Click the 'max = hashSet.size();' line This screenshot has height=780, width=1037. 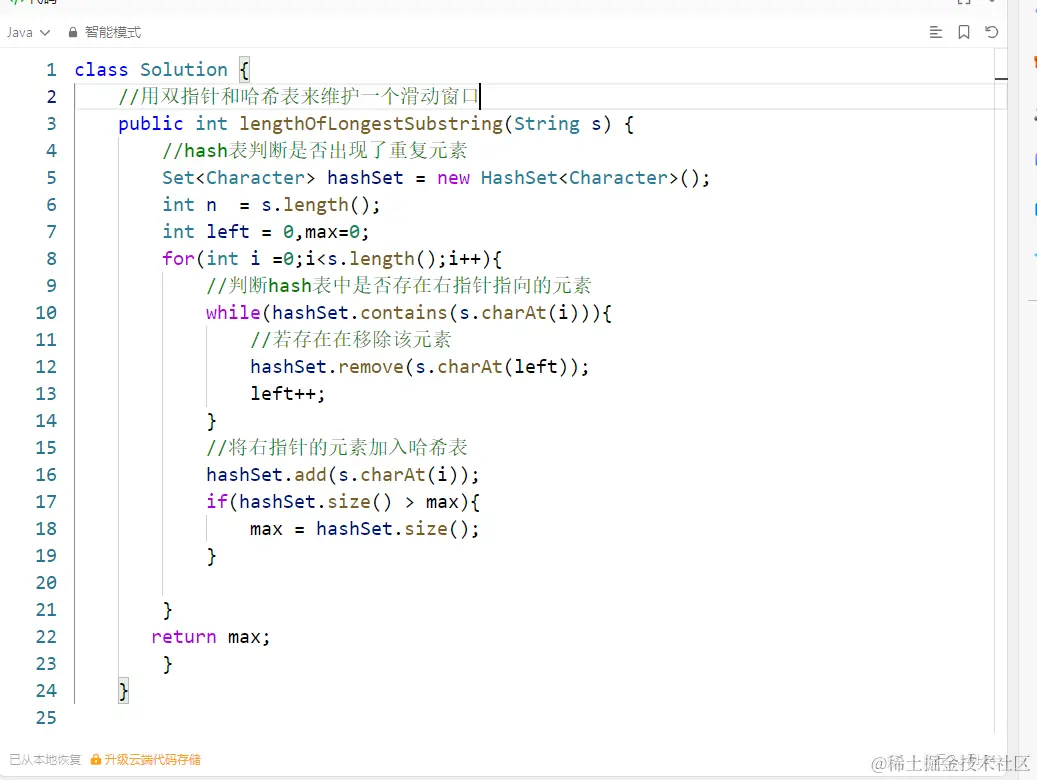click(365, 529)
